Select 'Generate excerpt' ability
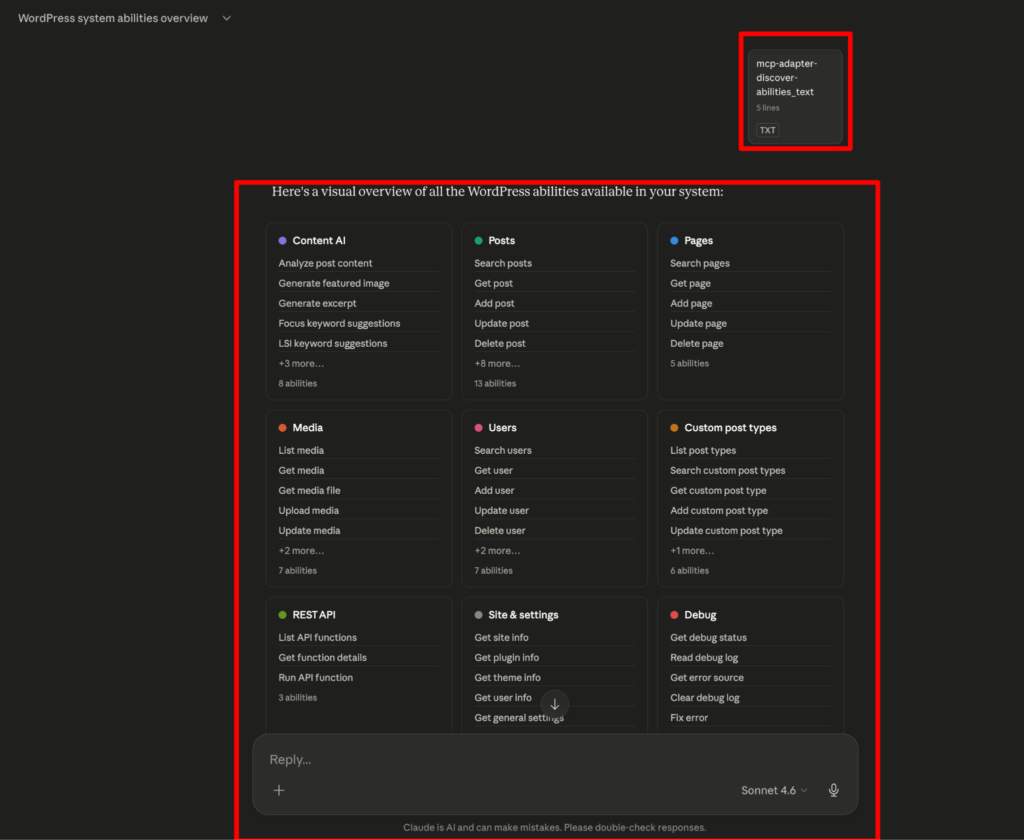This screenshot has height=840, width=1024. (x=317, y=303)
